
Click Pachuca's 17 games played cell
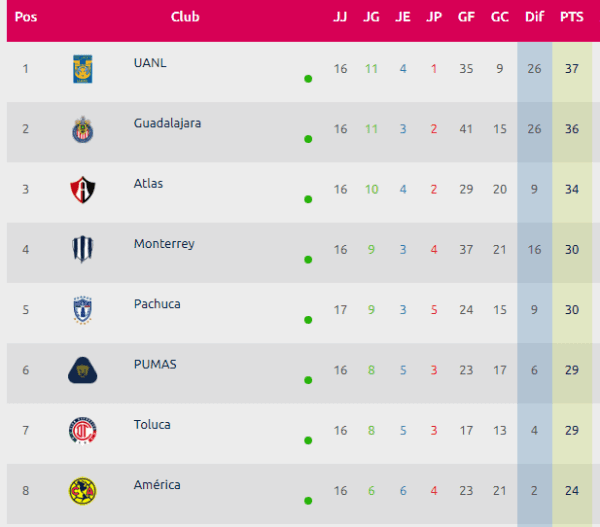click(x=340, y=310)
